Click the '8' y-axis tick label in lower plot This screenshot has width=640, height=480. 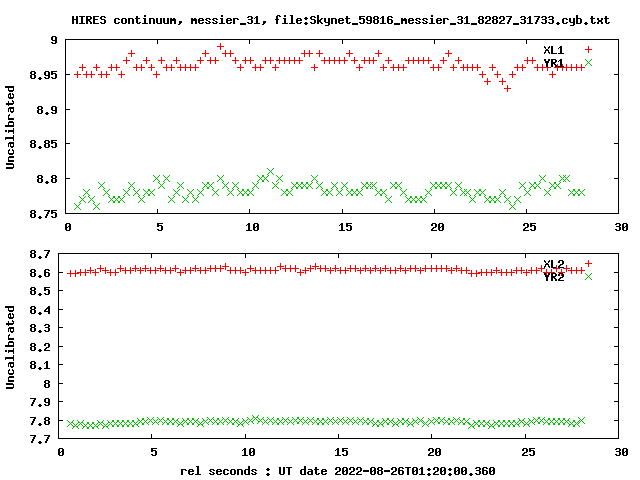(47, 384)
